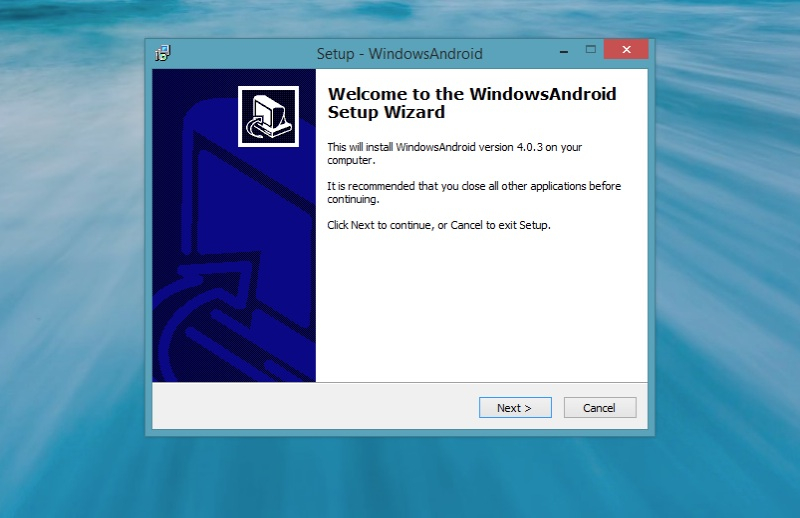Click the gray button bar left of Next

(310, 408)
